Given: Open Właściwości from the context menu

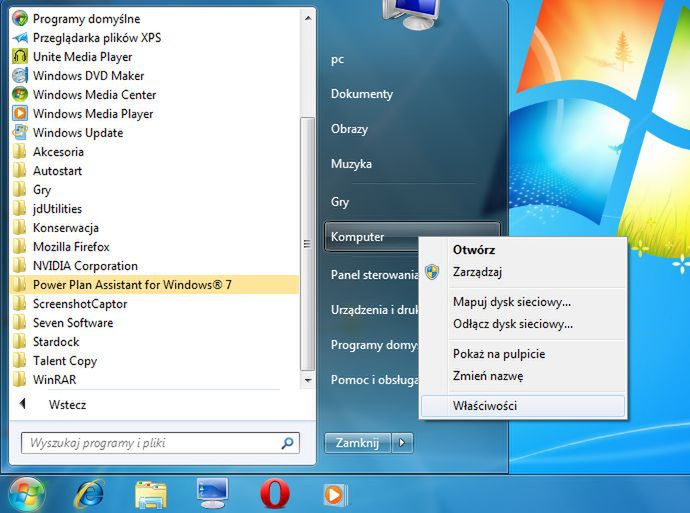Looking at the screenshot, I should (x=523, y=406).
